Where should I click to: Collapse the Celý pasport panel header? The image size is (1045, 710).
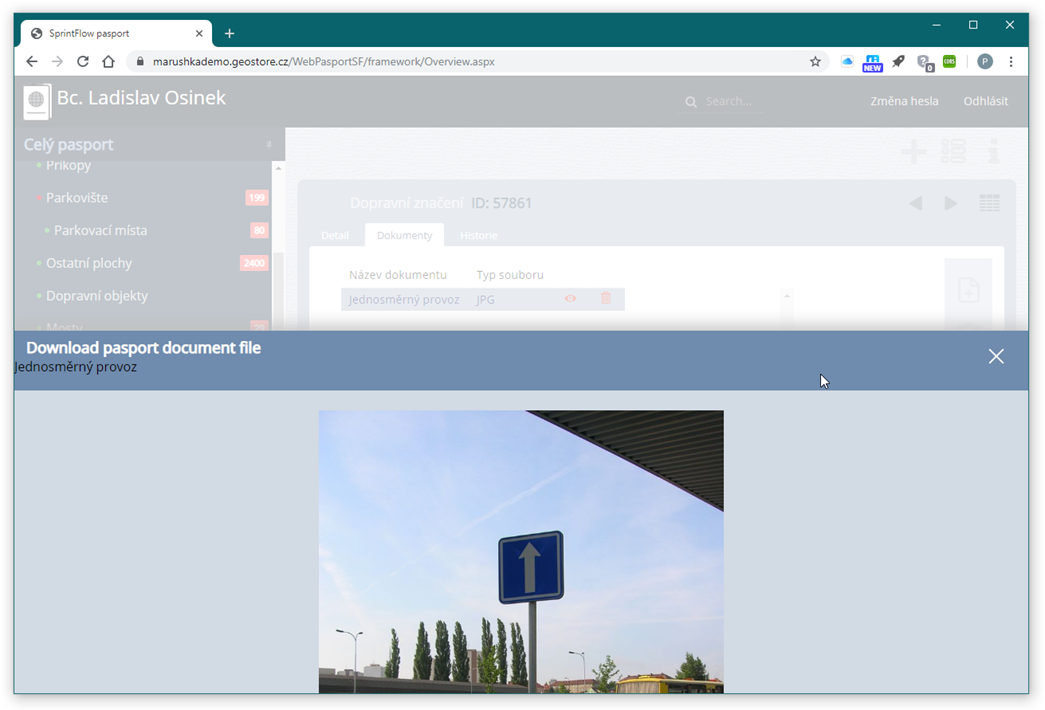(269, 144)
